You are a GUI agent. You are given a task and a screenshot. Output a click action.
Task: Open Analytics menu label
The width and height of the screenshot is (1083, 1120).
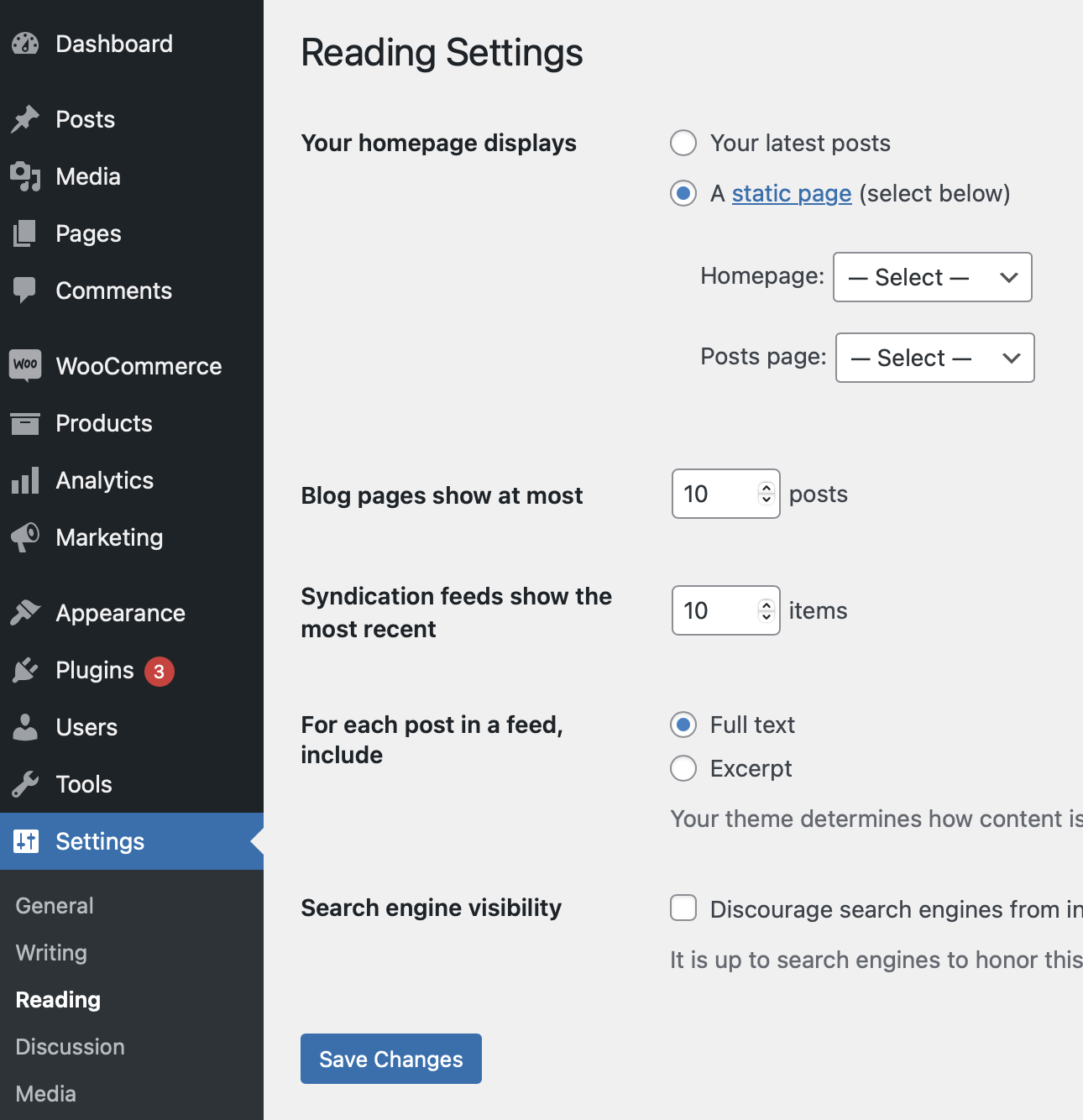[x=105, y=480]
